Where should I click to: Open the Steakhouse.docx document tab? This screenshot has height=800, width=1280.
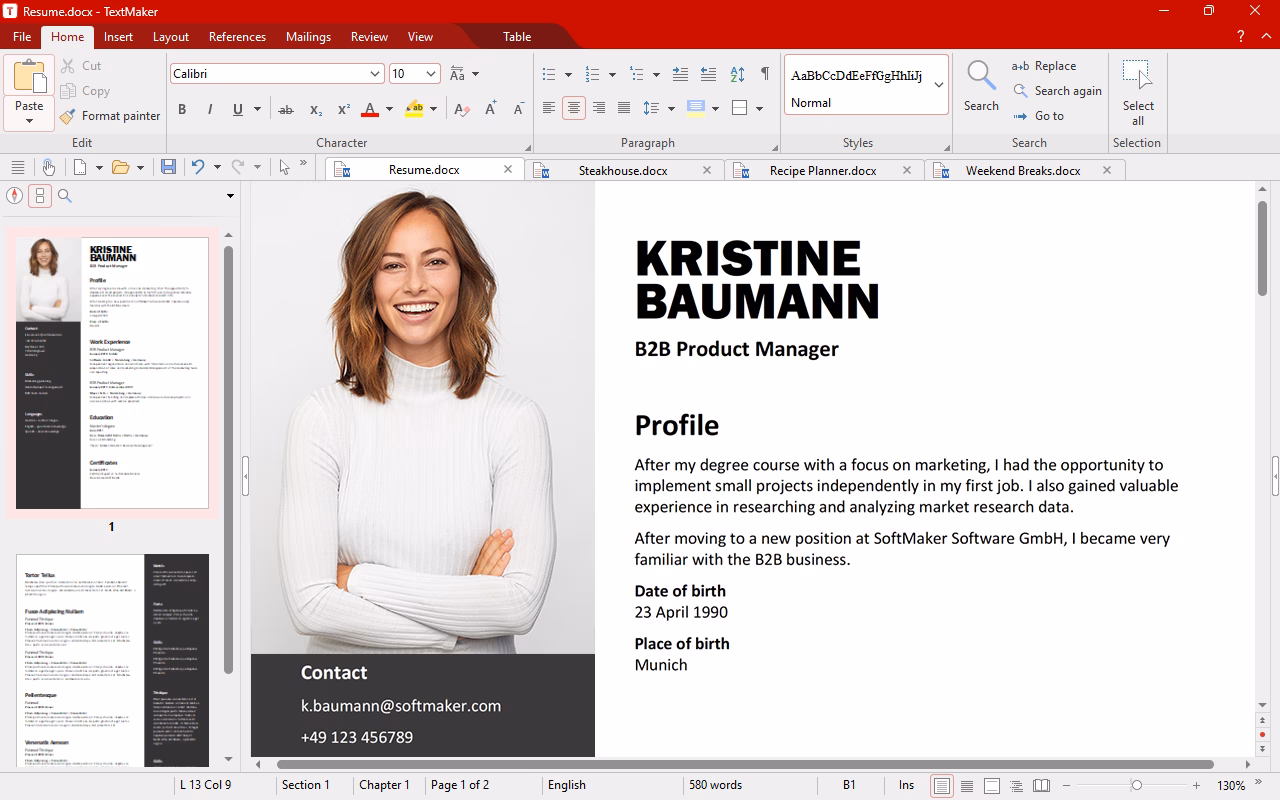[625, 170]
